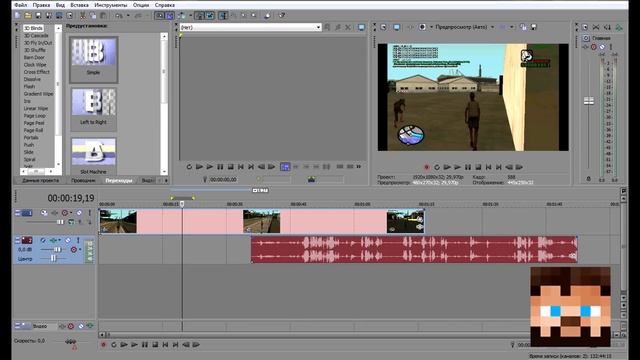Open the Файл menu
The image size is (640, 360).
click(x=20, y=5)
